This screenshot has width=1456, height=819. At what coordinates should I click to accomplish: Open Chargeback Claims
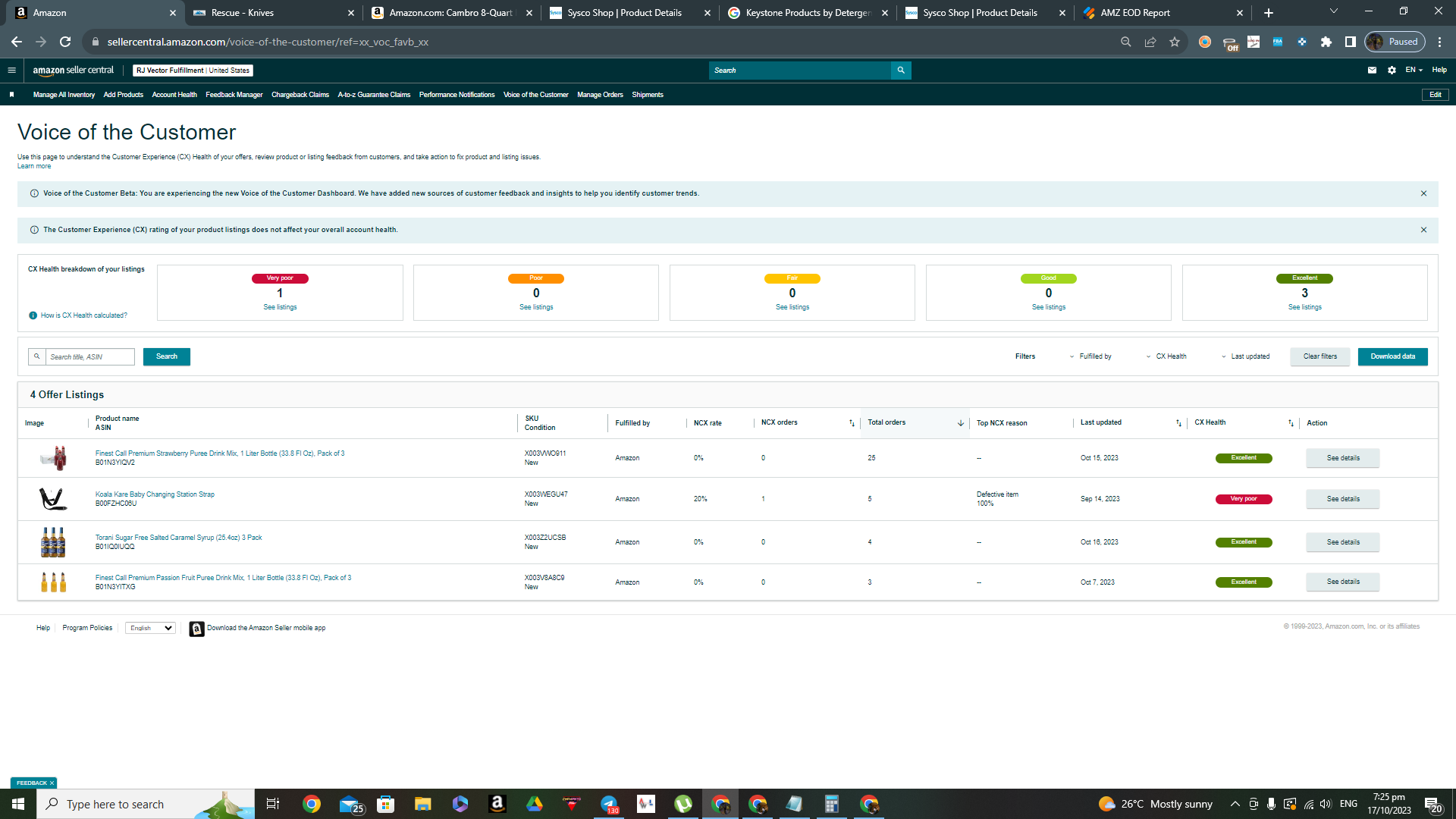point(300,95)
